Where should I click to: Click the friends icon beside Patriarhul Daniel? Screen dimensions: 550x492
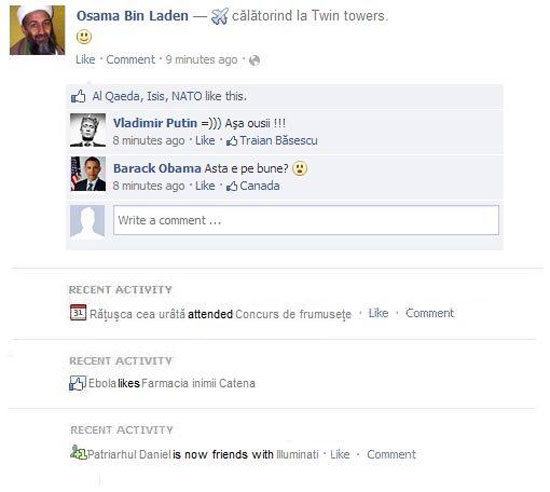(78, 452)
